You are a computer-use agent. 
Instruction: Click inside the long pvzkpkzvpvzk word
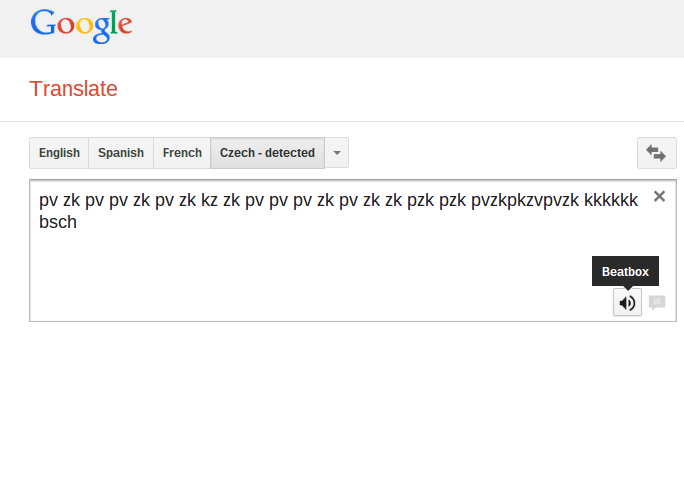point(525,201)
